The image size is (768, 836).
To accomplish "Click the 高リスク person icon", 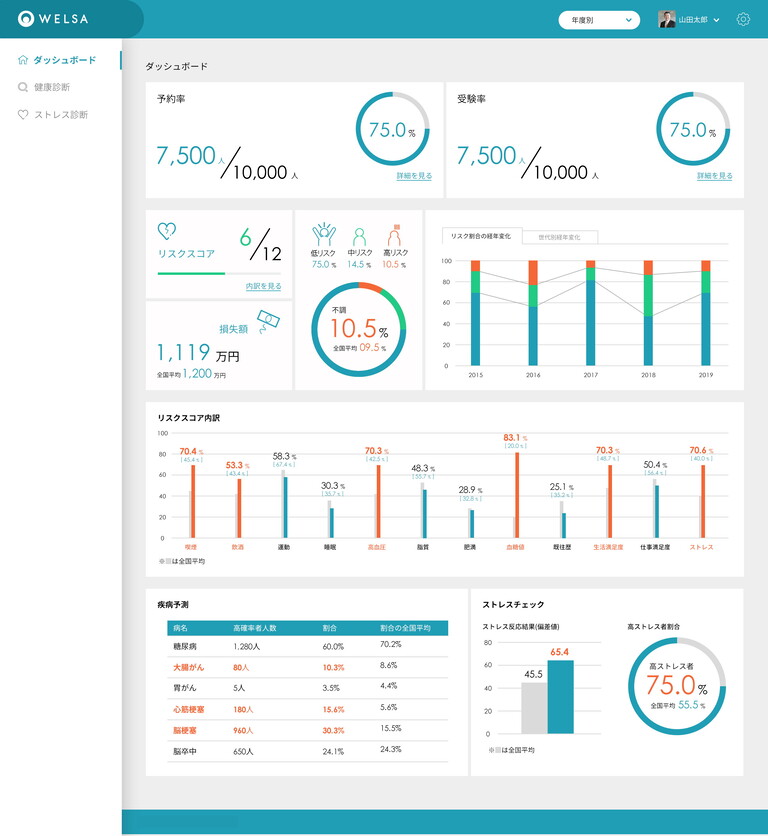I will [x=395, y=235].
